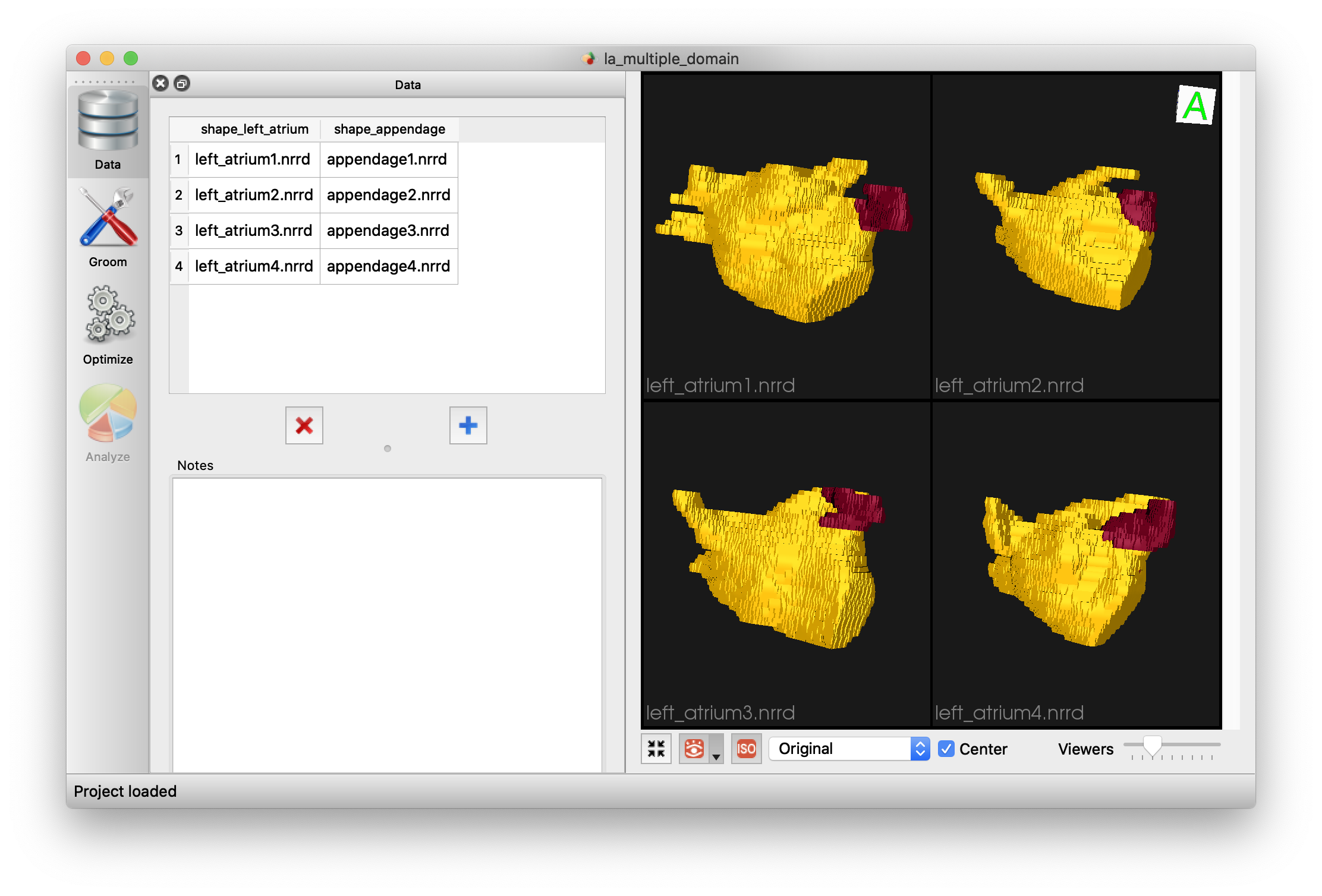The image size is (1322, 896).
Task: Click the auto-view reset camera icon
Action: point(656,749)
